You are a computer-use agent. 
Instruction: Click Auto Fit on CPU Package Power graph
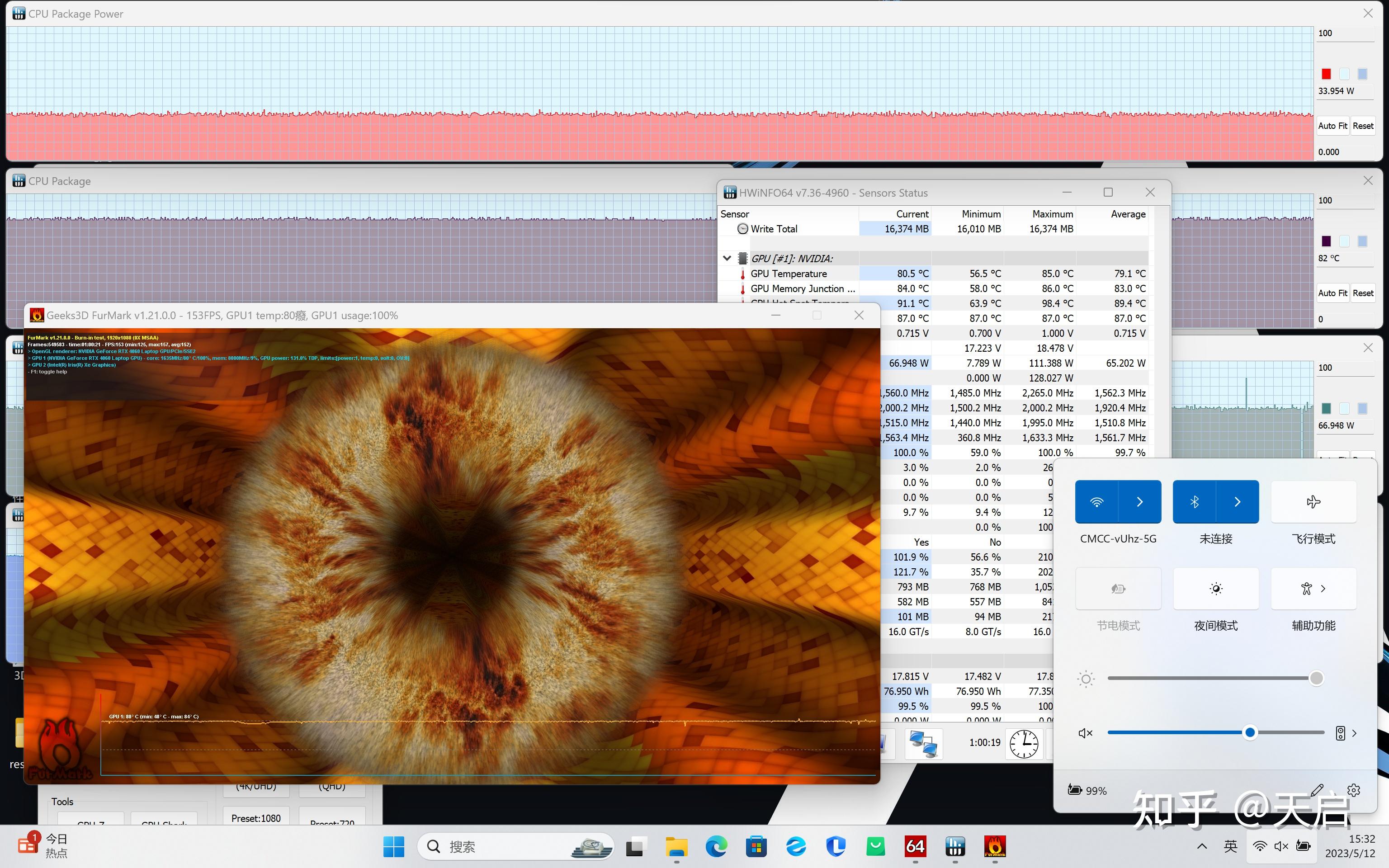(1332, 126)
